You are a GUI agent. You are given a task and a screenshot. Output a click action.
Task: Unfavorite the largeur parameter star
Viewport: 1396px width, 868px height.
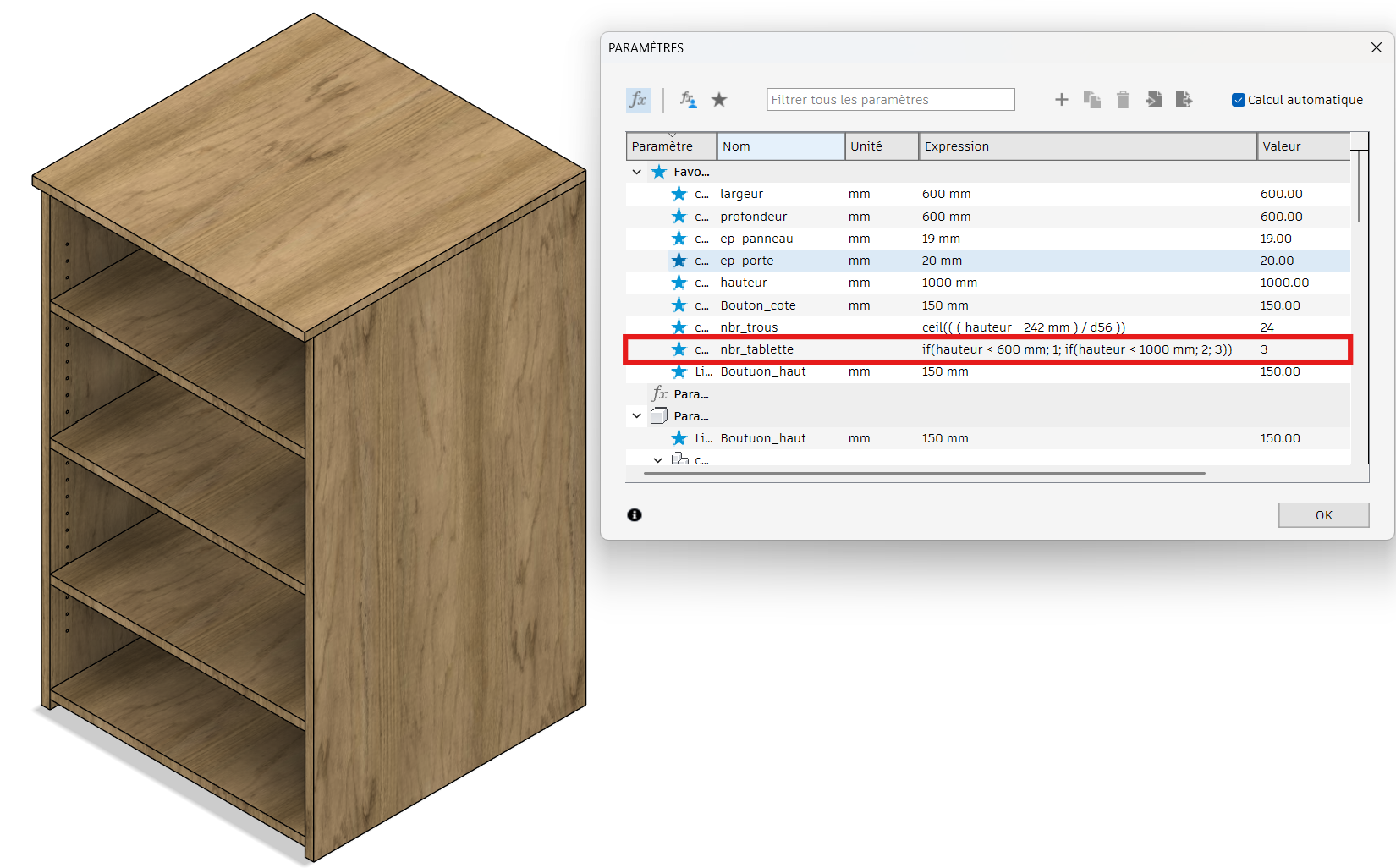[x=679, y=194]
